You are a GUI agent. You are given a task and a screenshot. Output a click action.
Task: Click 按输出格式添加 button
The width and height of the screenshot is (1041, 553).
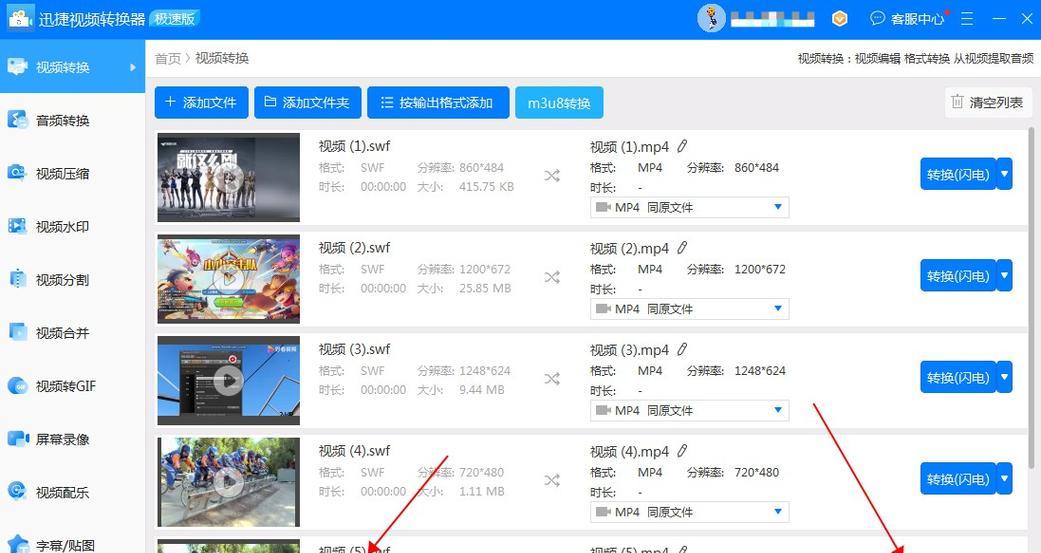click(438, 102)
